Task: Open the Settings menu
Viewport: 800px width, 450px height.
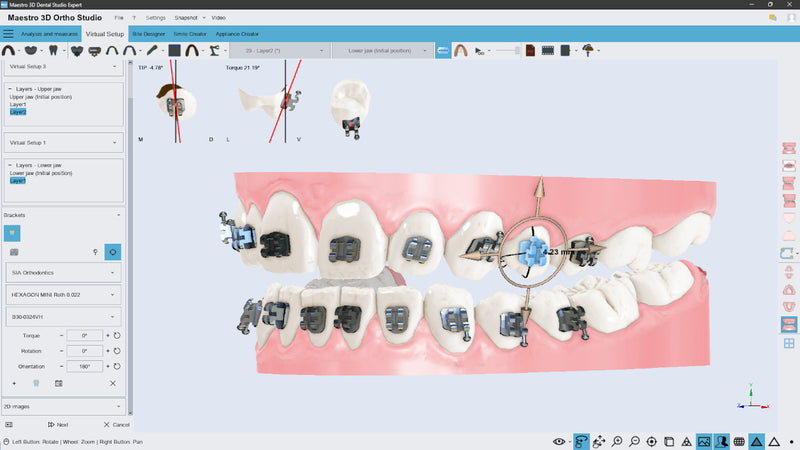Action: click(x=155, y=18)
